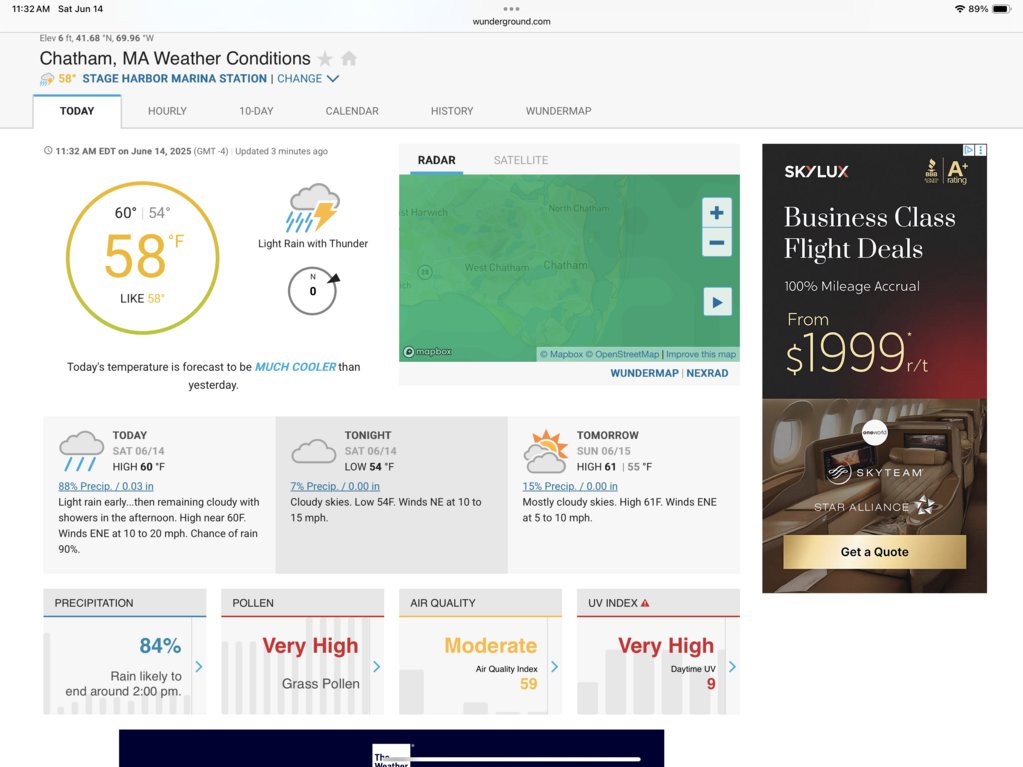Open the NEXRAD link
The width and height of the screenshot is (1023, 767).
point(707,374)
